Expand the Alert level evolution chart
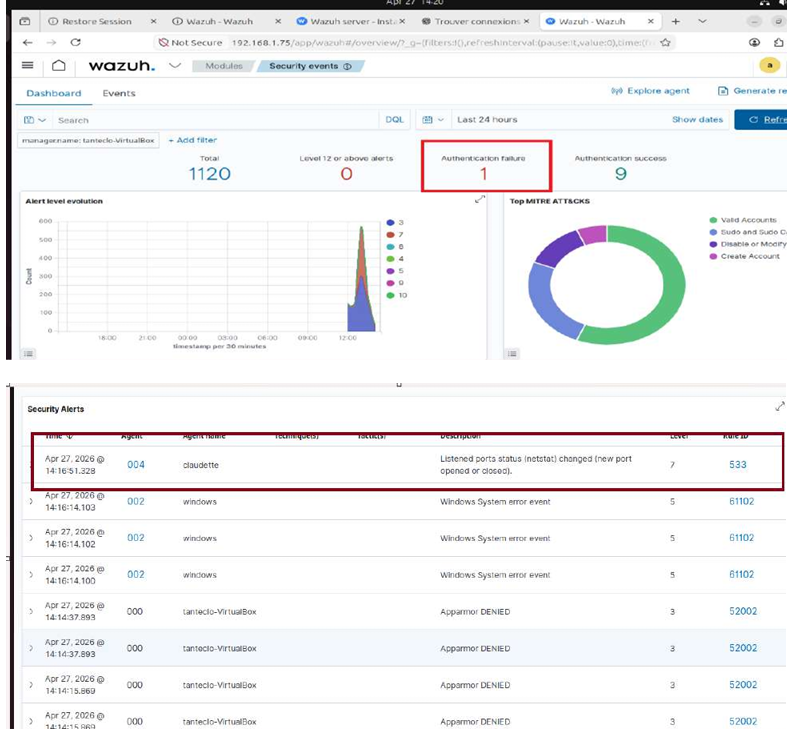This screenshot has width=787, height=729. 480,199
